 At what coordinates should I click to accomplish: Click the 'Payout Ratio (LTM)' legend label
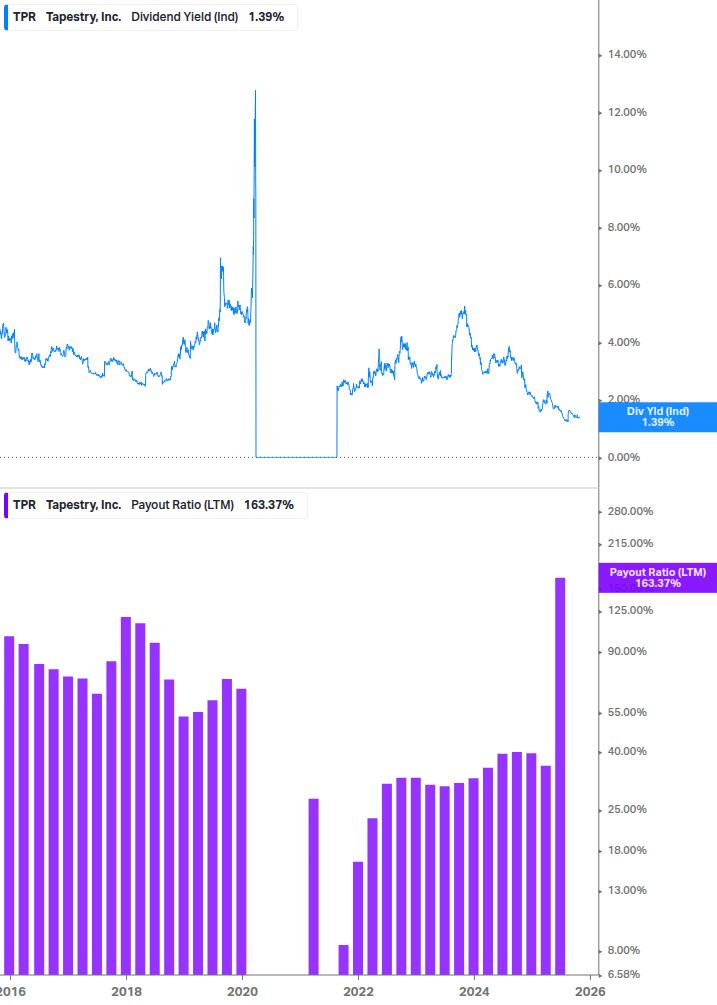pyautogui.click(x=182, y=505)
